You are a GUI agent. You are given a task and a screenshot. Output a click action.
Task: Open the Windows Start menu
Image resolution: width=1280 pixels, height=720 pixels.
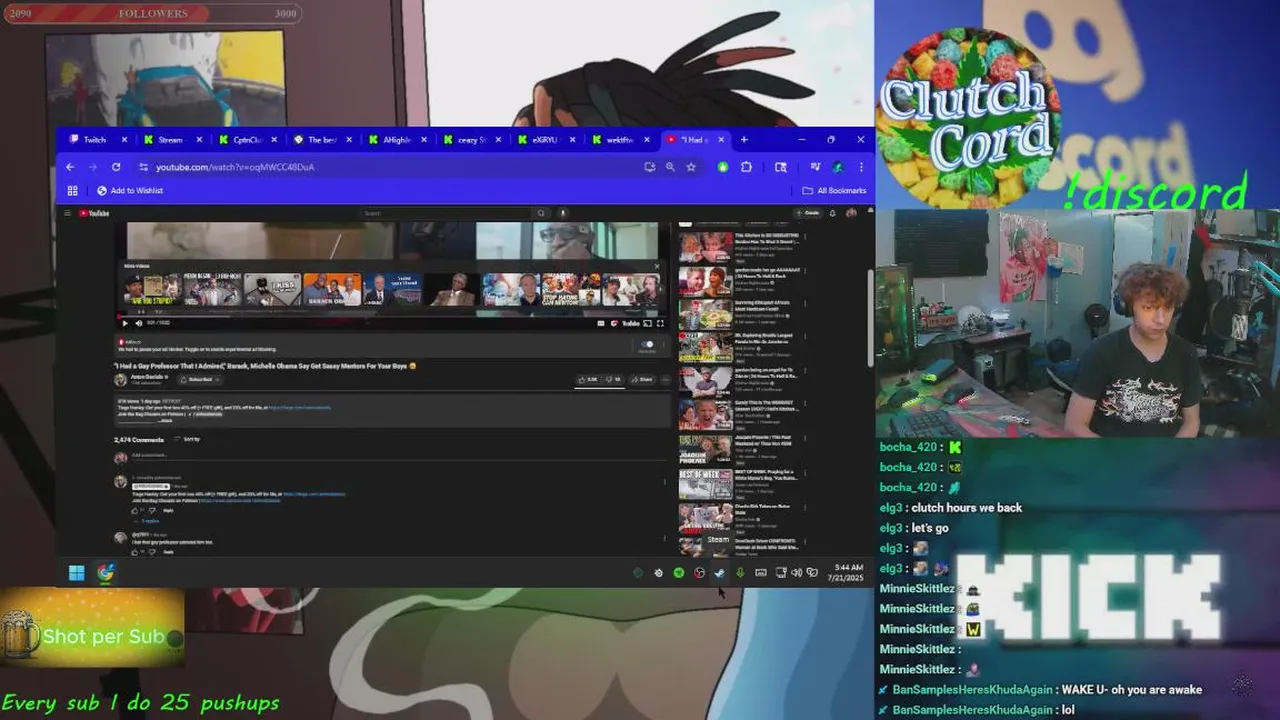point(76,573)
